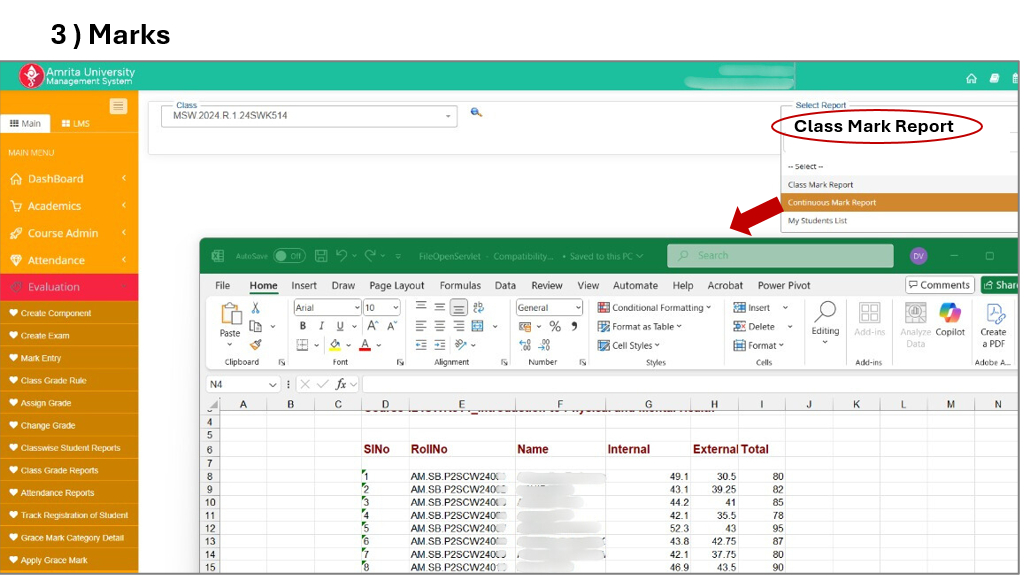The width and height of the screenshot is (1024, 576).
Task: Toggle Italic formatting button
Action: tap(321, 326)
